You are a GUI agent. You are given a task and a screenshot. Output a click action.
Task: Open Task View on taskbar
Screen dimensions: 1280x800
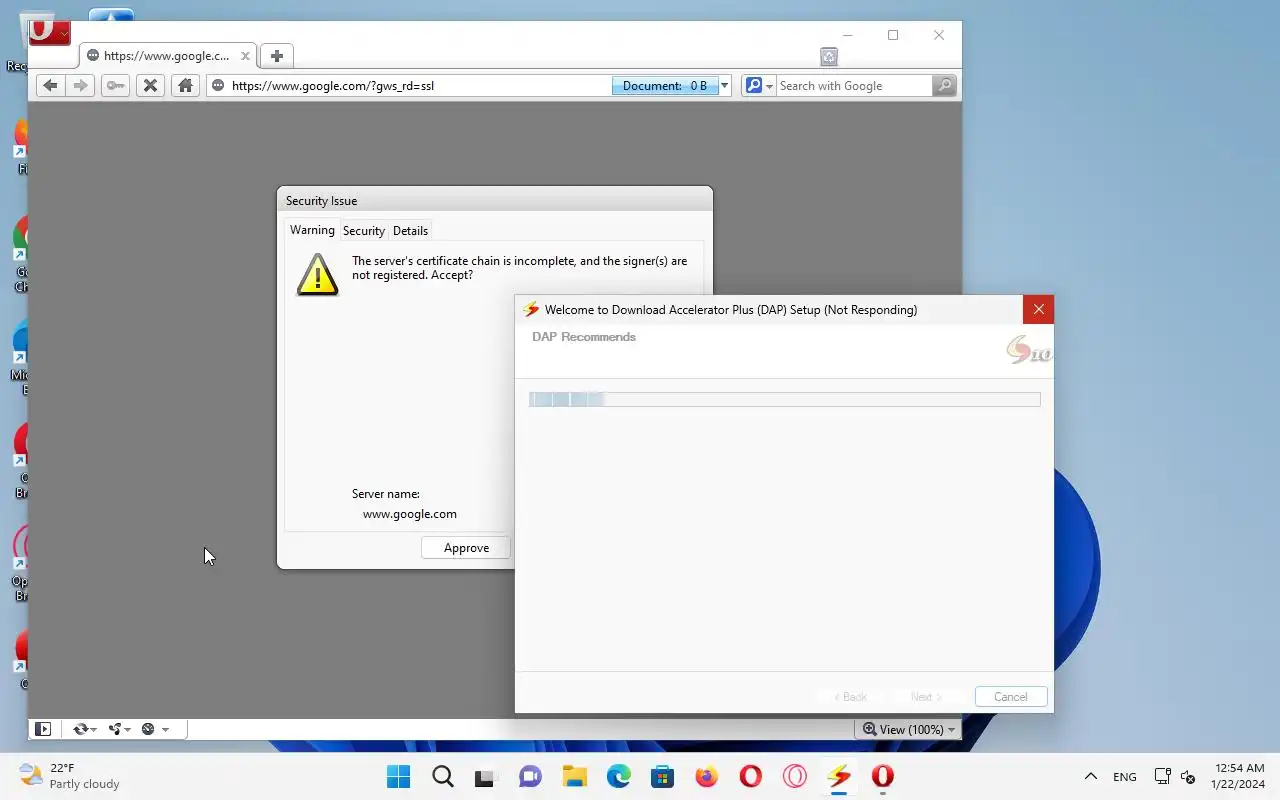[486, 777]
